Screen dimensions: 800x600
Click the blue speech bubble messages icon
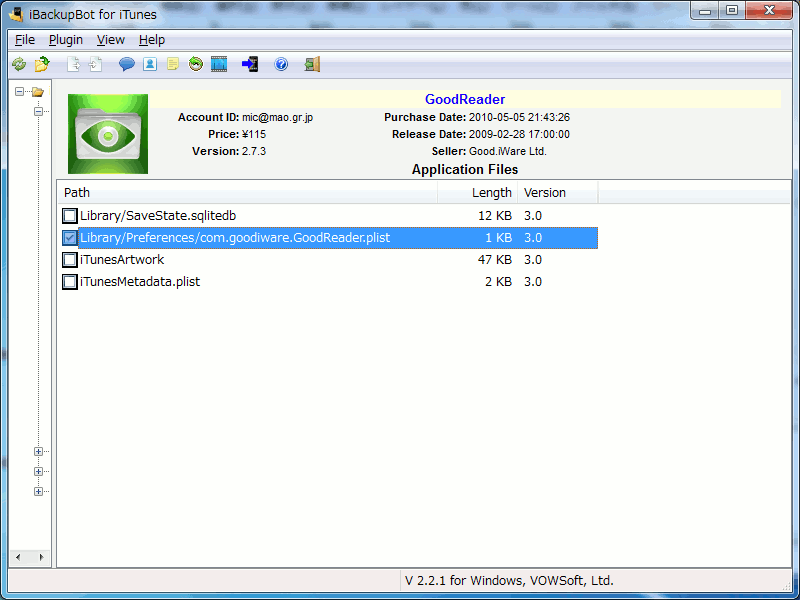click(127, 65)
